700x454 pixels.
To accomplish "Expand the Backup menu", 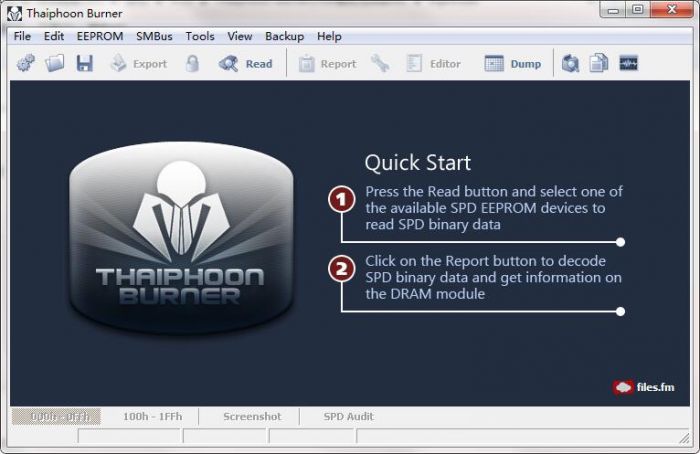I will click(284, 36).
